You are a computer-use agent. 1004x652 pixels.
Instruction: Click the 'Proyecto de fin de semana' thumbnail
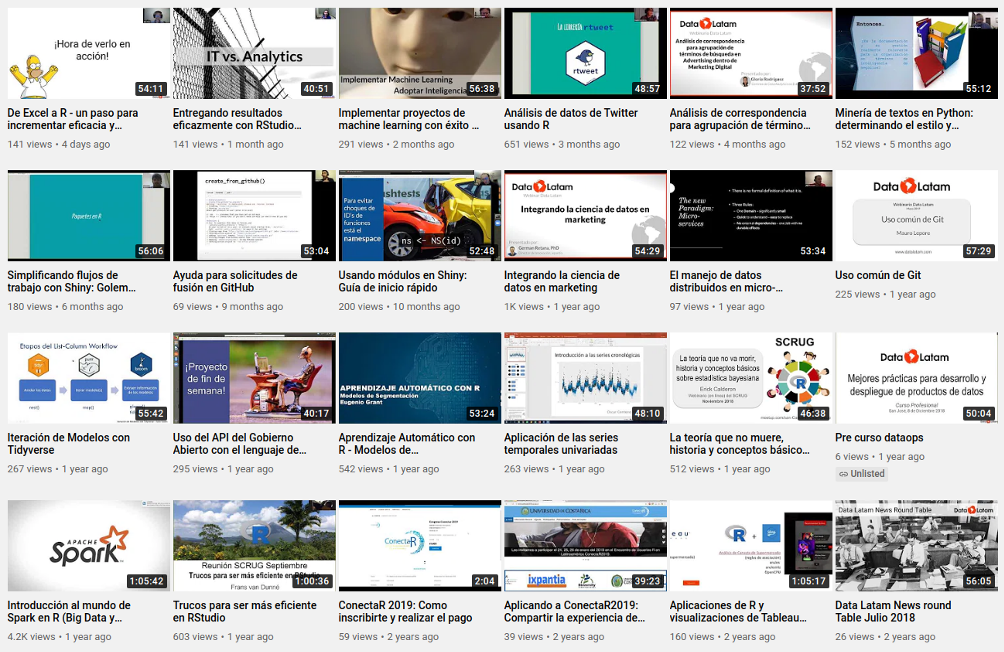pos(254,378)
